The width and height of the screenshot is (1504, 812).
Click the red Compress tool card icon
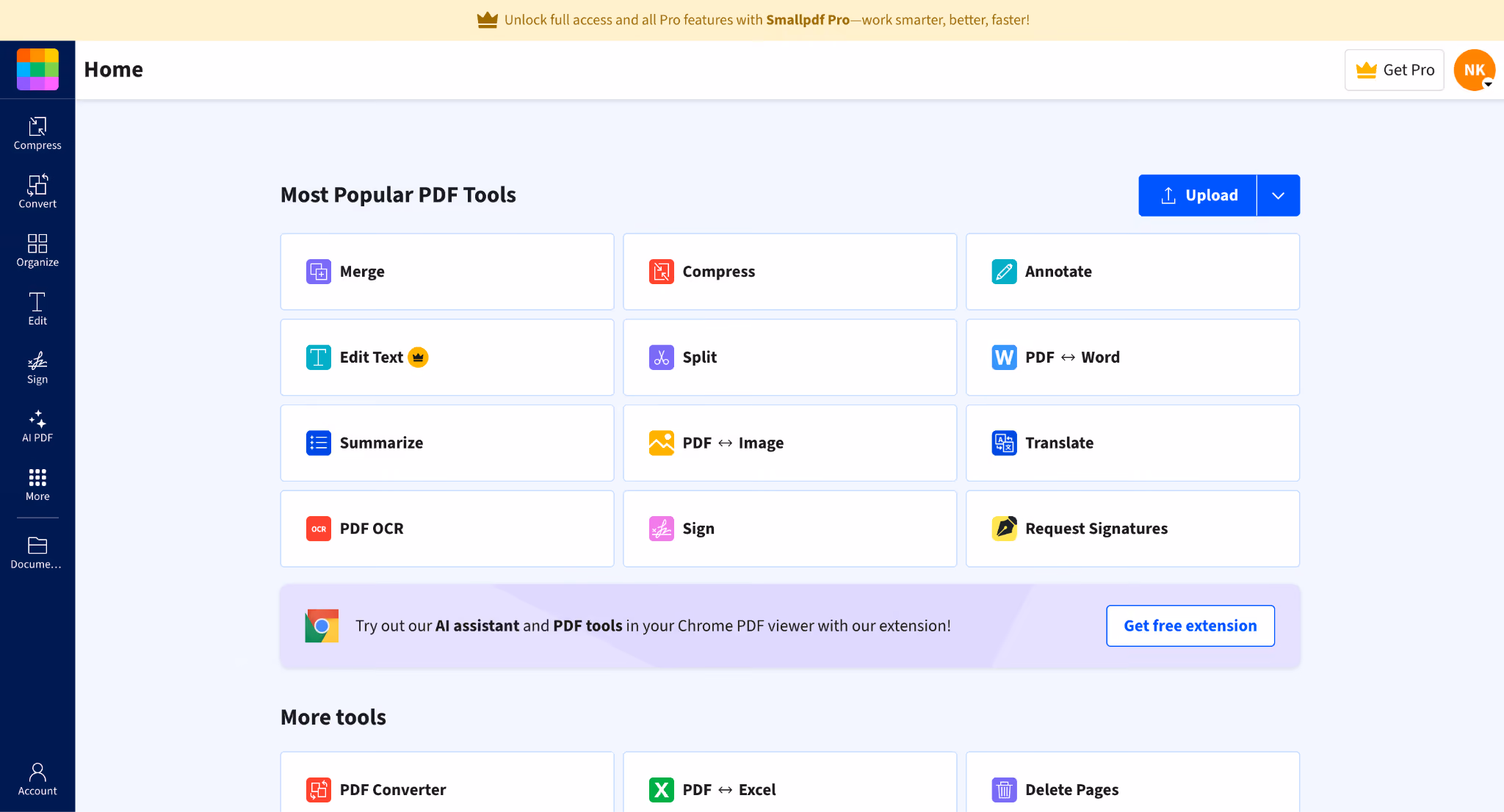click(x=662, y=272)
